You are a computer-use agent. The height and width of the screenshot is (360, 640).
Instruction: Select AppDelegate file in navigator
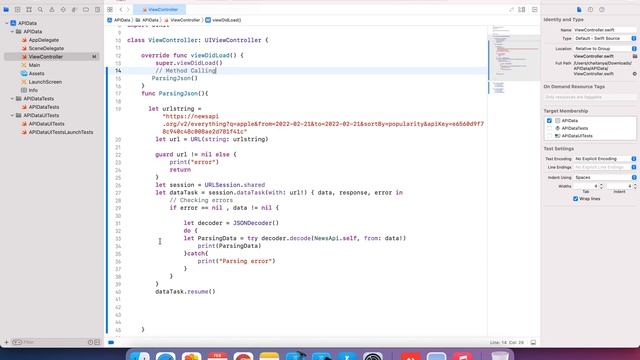click(44, 40)
